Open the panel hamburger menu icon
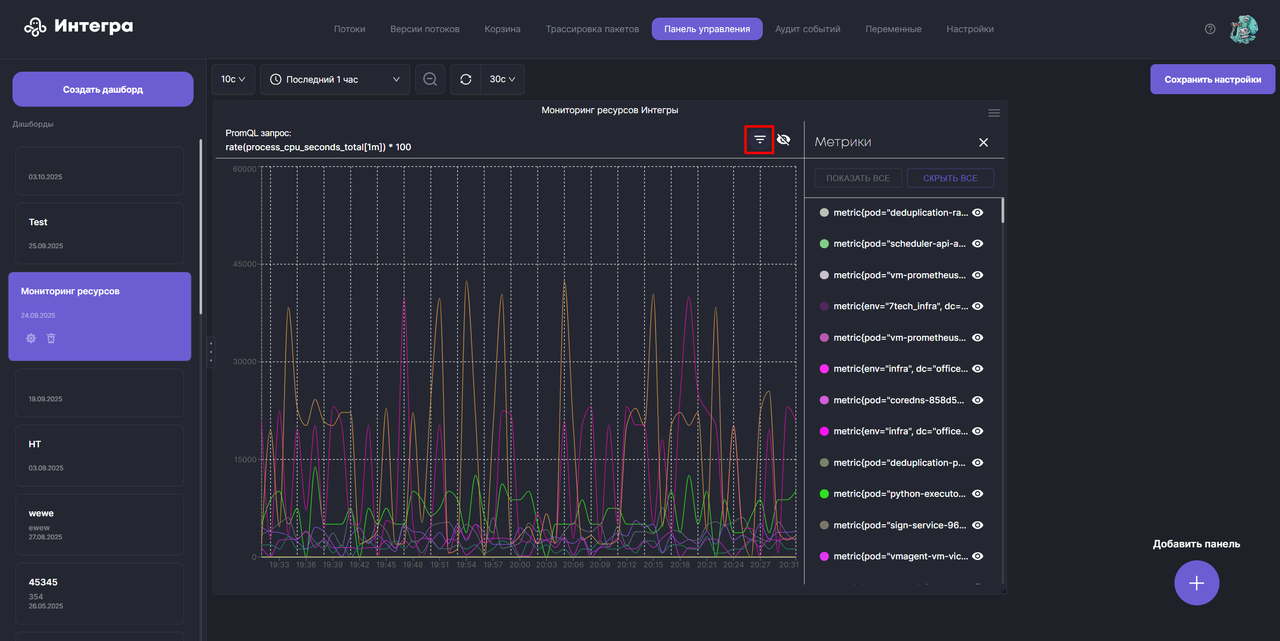 pyautogui.click(x=994, y=112)
